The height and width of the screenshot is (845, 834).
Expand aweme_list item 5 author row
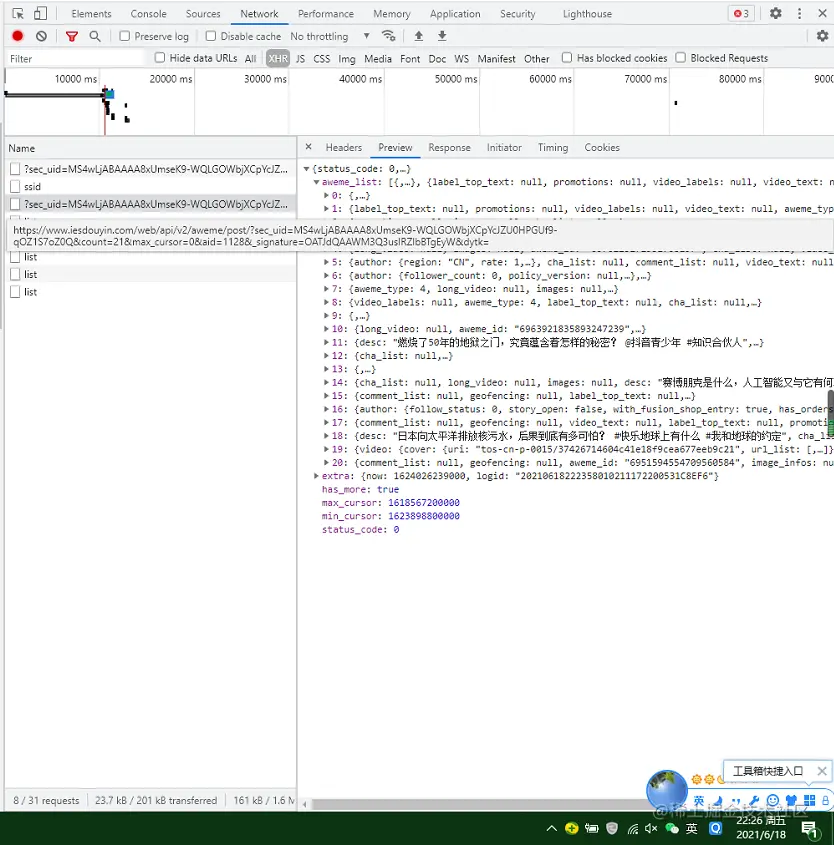pyautogui.click(x=326, y=262)
